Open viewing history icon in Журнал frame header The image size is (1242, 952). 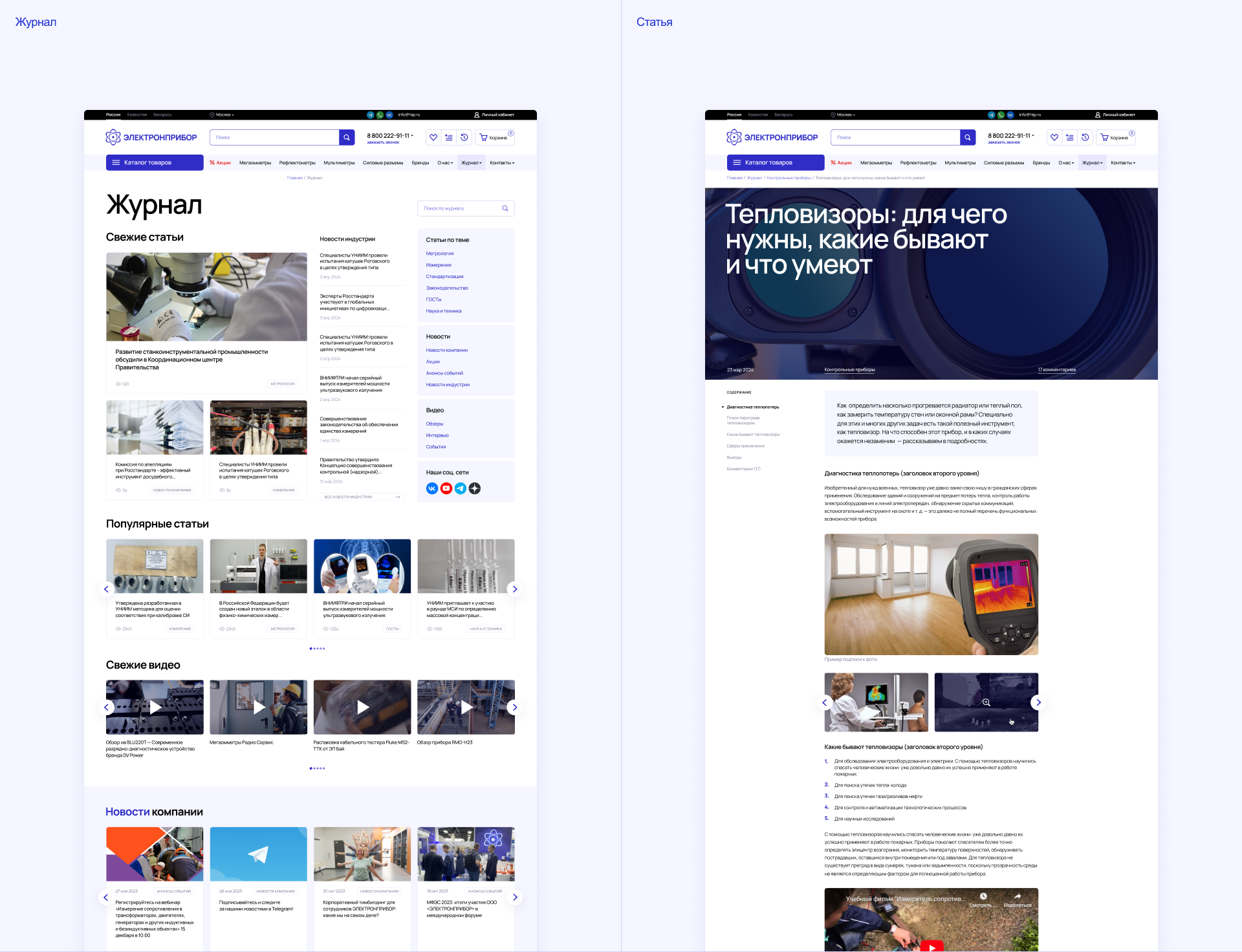click(x=464, y=137)
